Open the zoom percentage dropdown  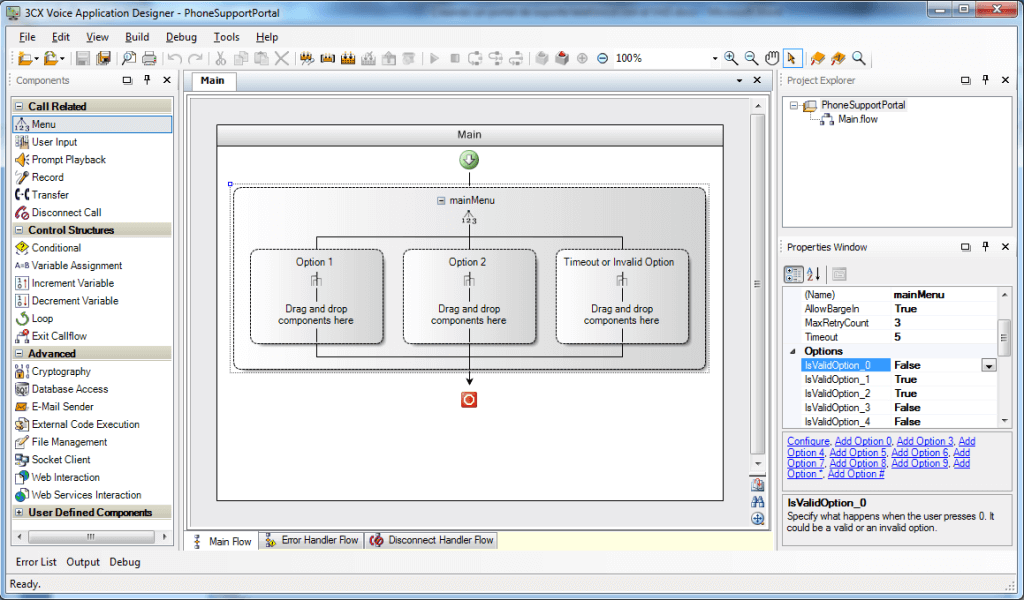tap(714, 58)
